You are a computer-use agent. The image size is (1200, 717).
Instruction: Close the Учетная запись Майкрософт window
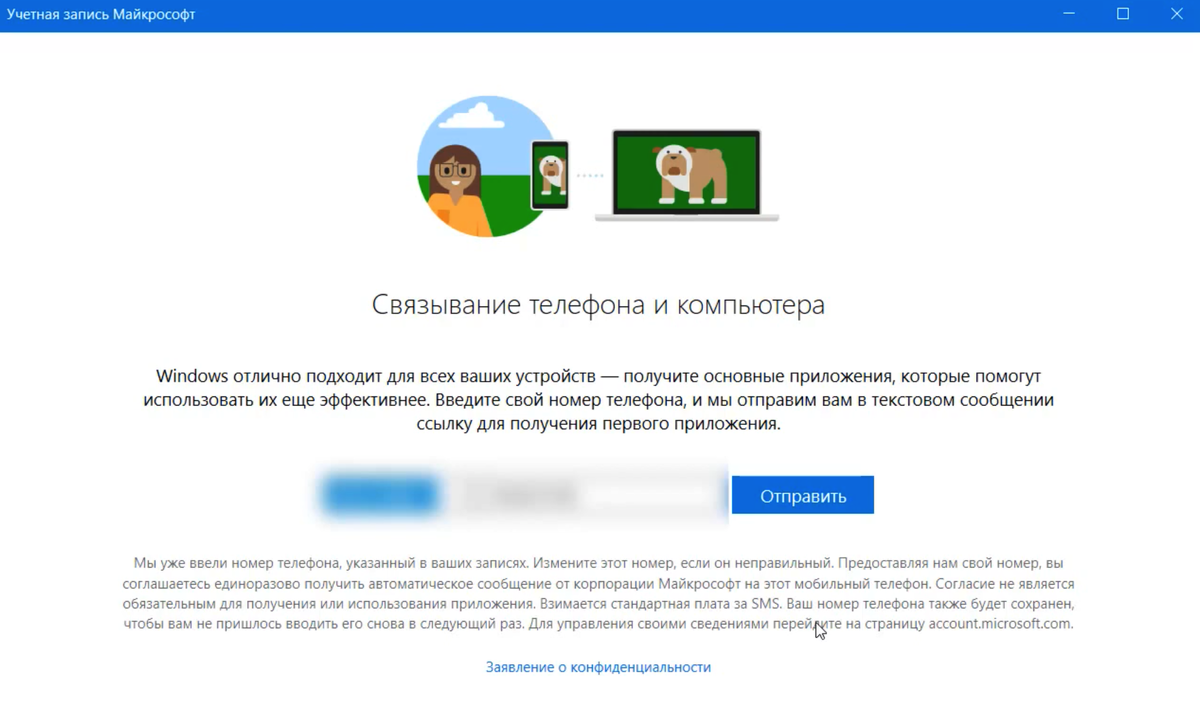[1177, 14]
